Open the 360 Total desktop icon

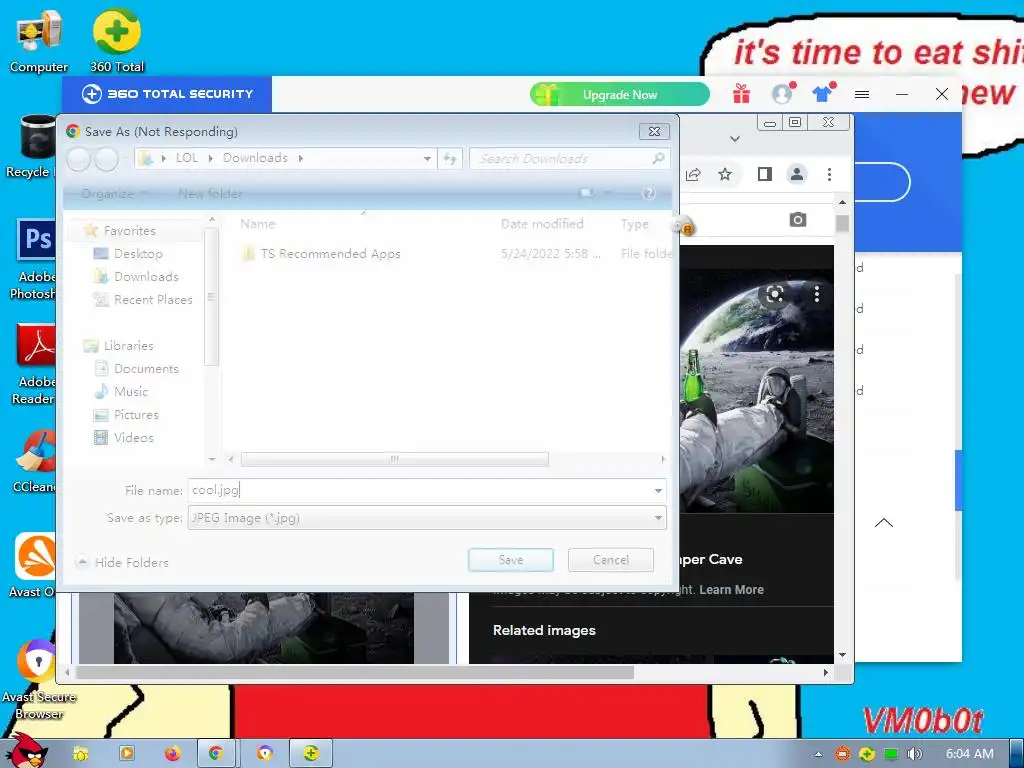tap(117, 40)
